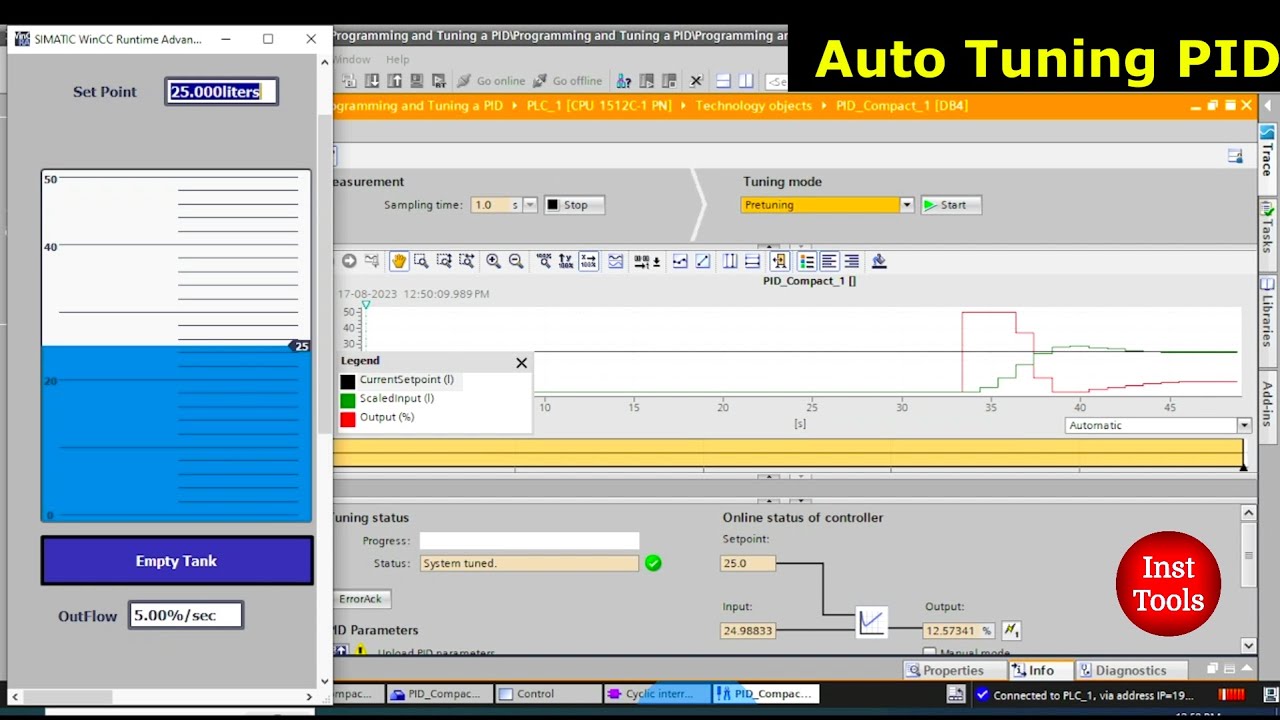Click the Empty Tank button
This screenshot has height=720, width=1280.
(177, 561)
